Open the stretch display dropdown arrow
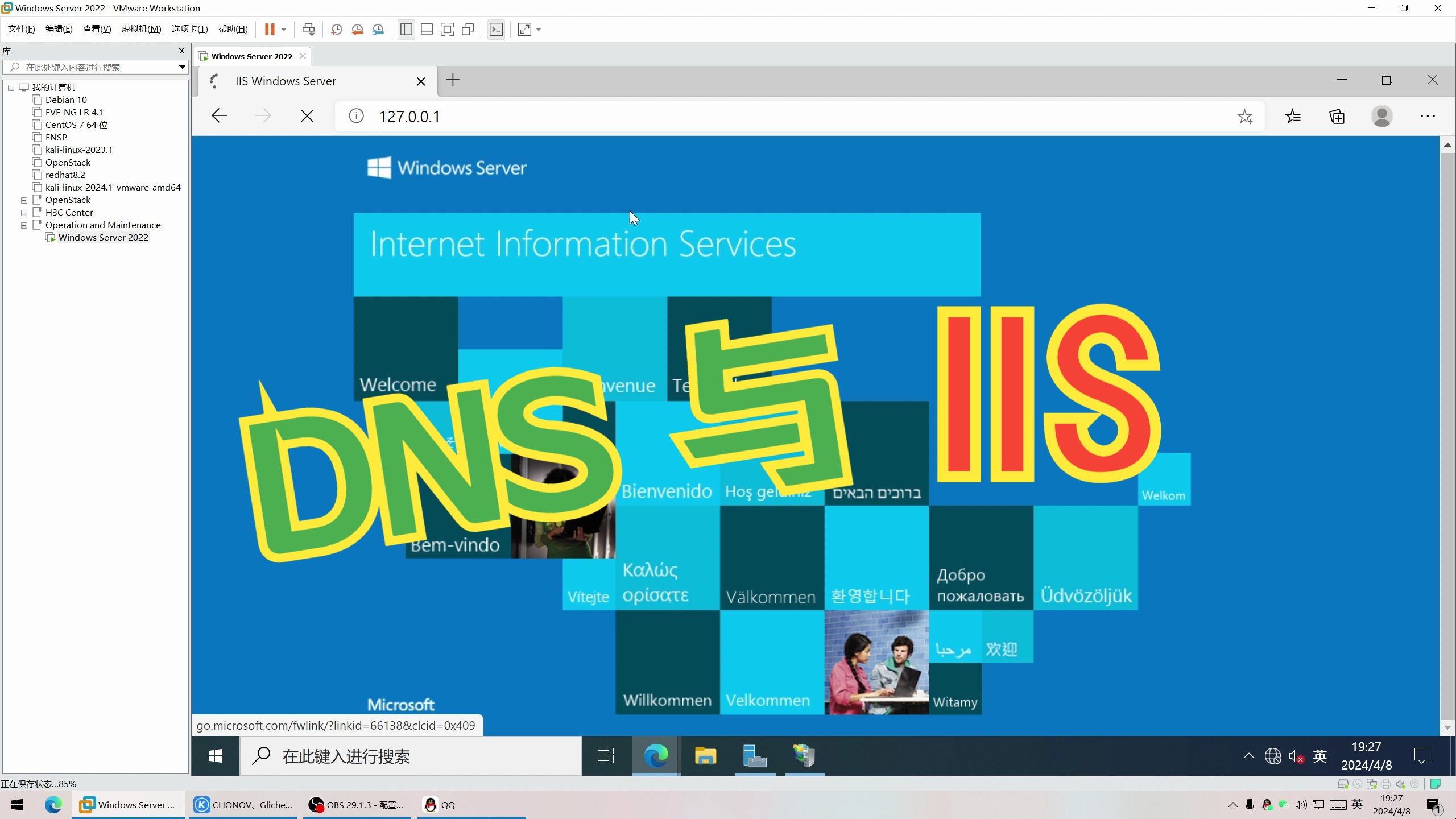Screen dimensions: 1456x819 tap(539, 29)
